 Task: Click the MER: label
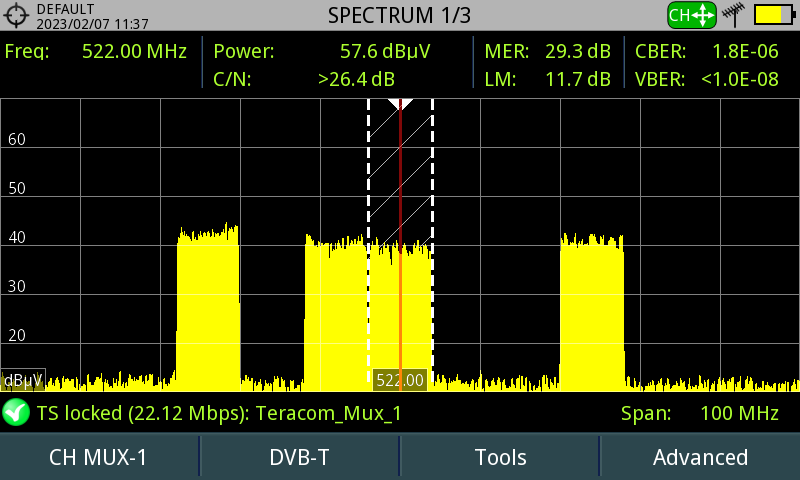(507, 51)
